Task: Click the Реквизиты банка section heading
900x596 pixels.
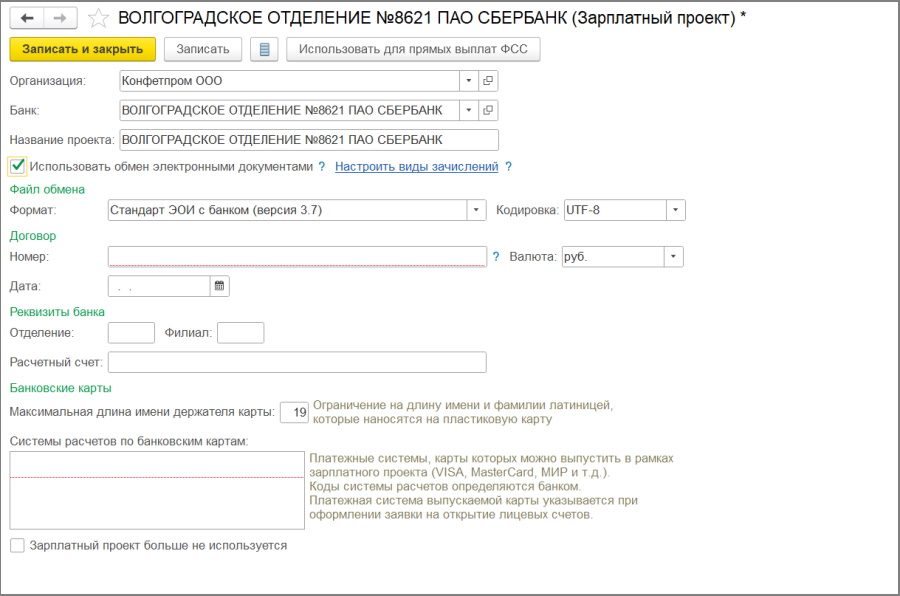Action: click(57, 312)
